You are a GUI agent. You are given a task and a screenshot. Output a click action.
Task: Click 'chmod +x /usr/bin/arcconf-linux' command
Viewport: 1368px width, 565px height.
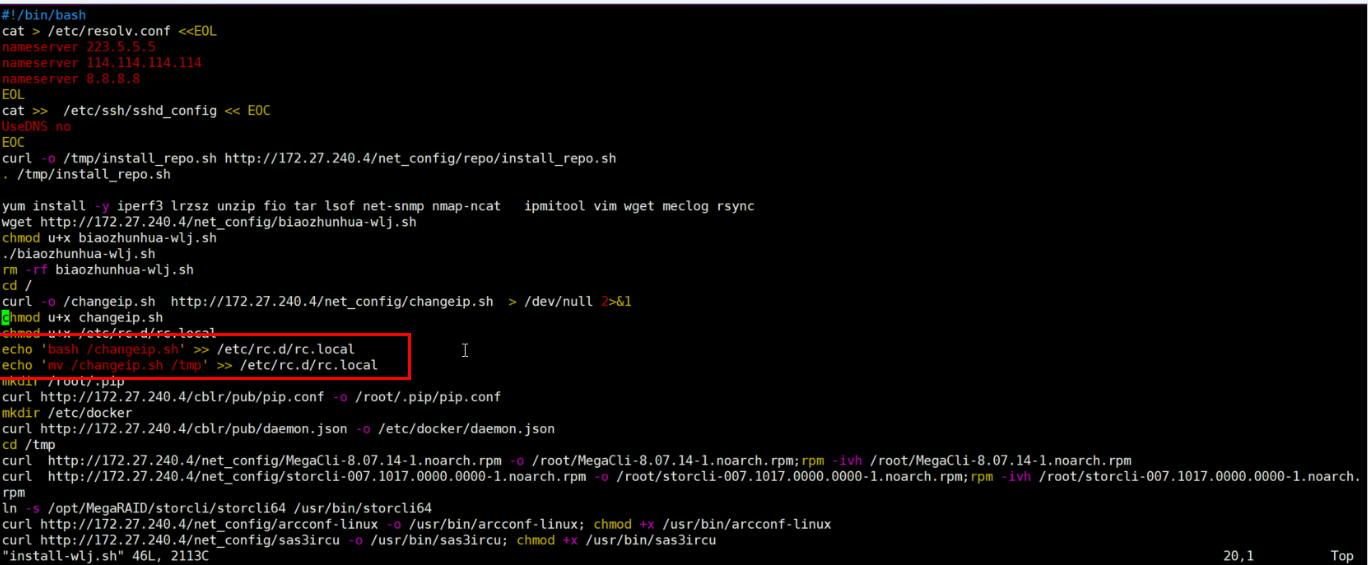point(712,524)
